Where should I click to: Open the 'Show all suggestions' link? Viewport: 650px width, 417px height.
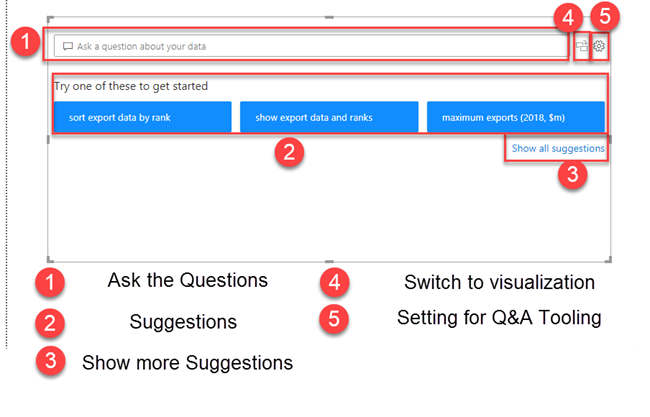click(x=558, y=148)
